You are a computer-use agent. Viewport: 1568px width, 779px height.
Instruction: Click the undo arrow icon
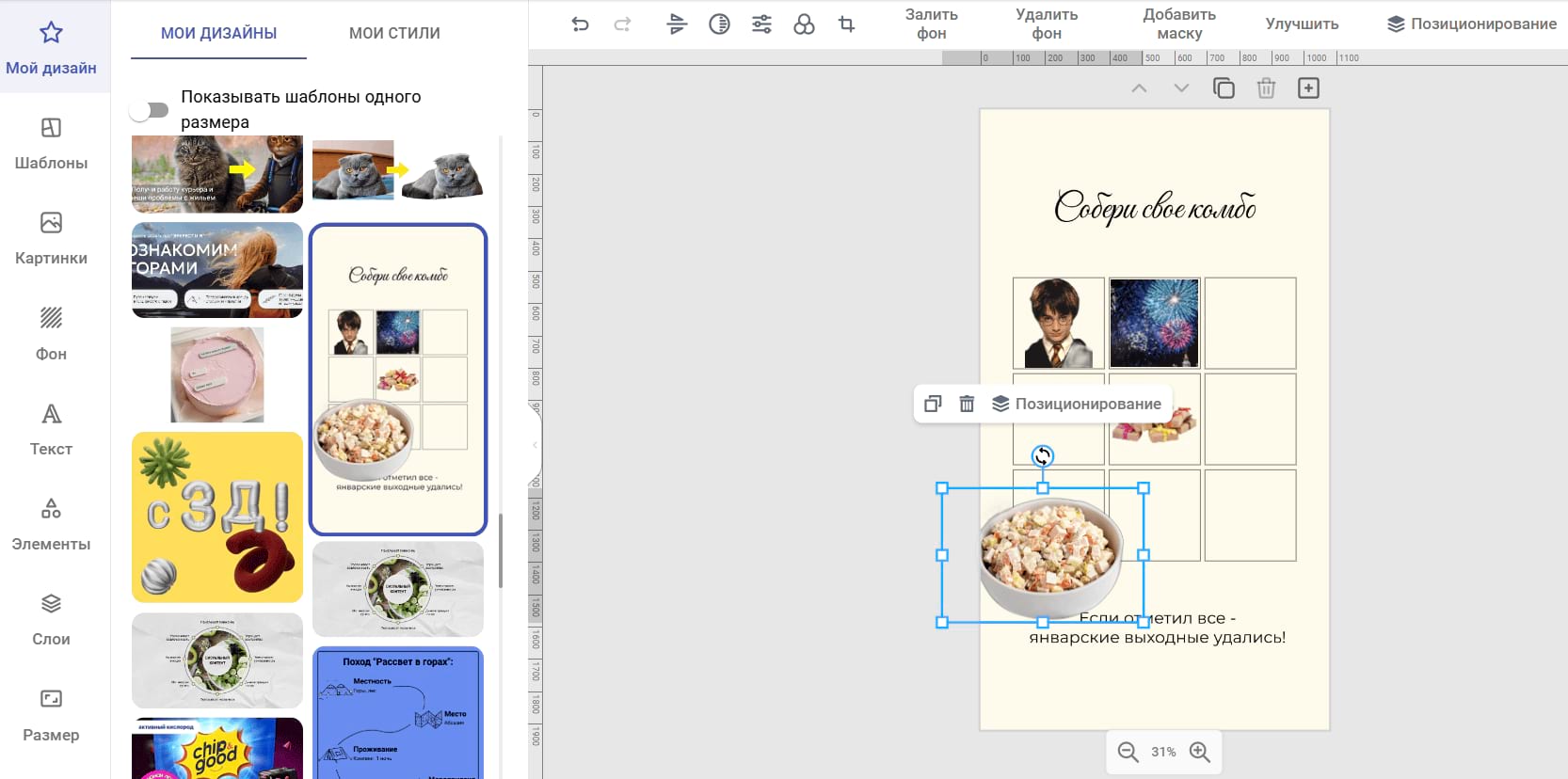coord(580,24)
